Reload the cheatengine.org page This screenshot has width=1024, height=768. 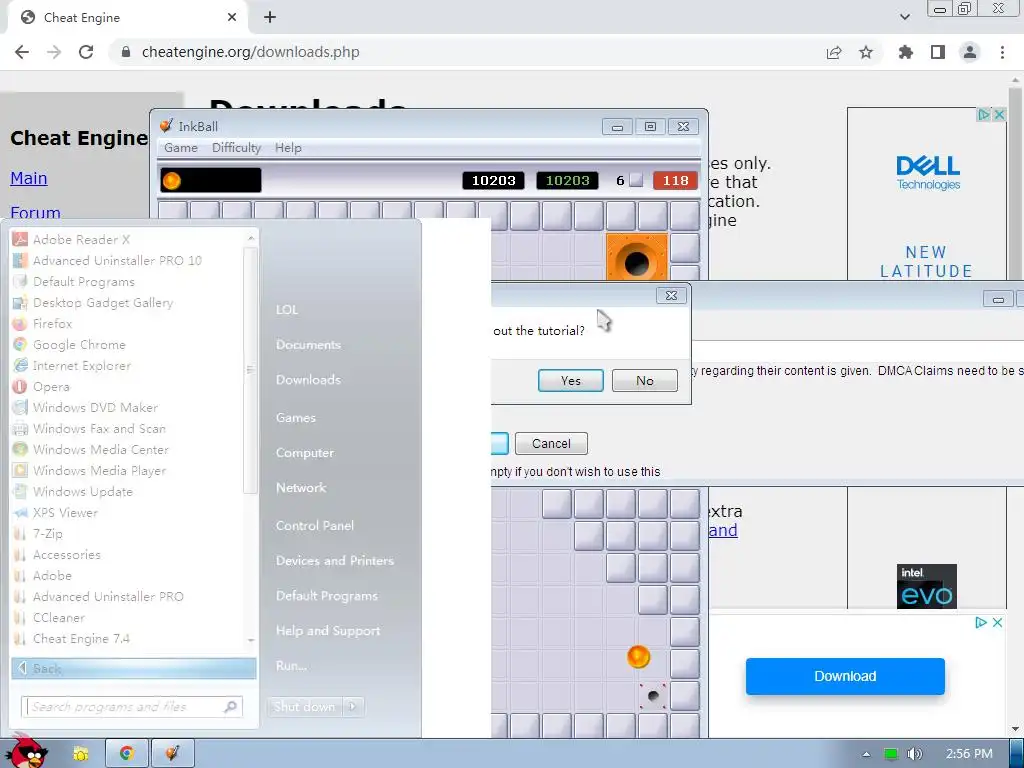click(x=86, y=52)
